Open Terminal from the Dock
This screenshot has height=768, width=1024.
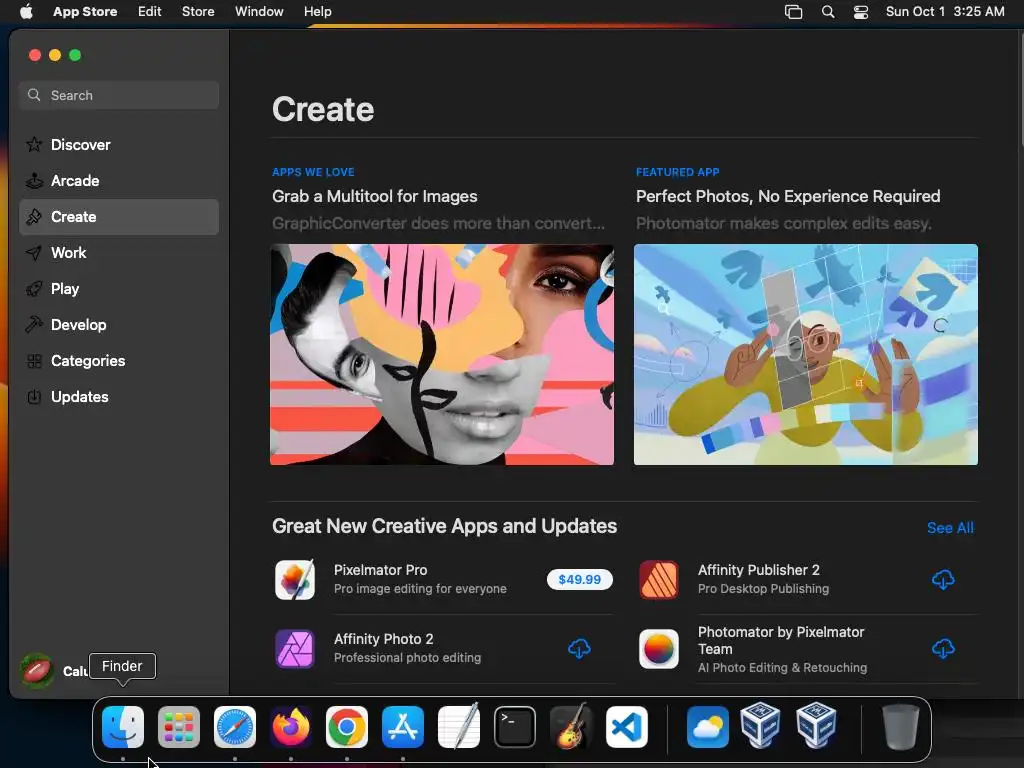[515, 727]
